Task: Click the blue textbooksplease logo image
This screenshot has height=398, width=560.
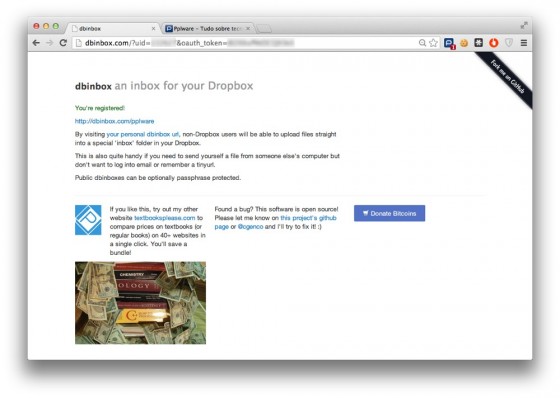Action: pos(88,220)
